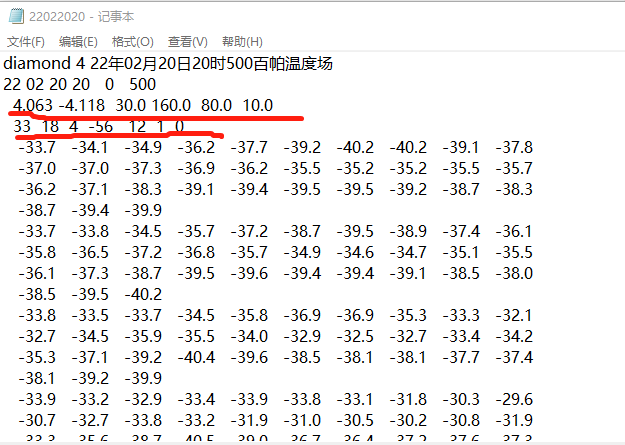
Task: Open the 文件(F) menu
Action: click(x=26, y=41)
